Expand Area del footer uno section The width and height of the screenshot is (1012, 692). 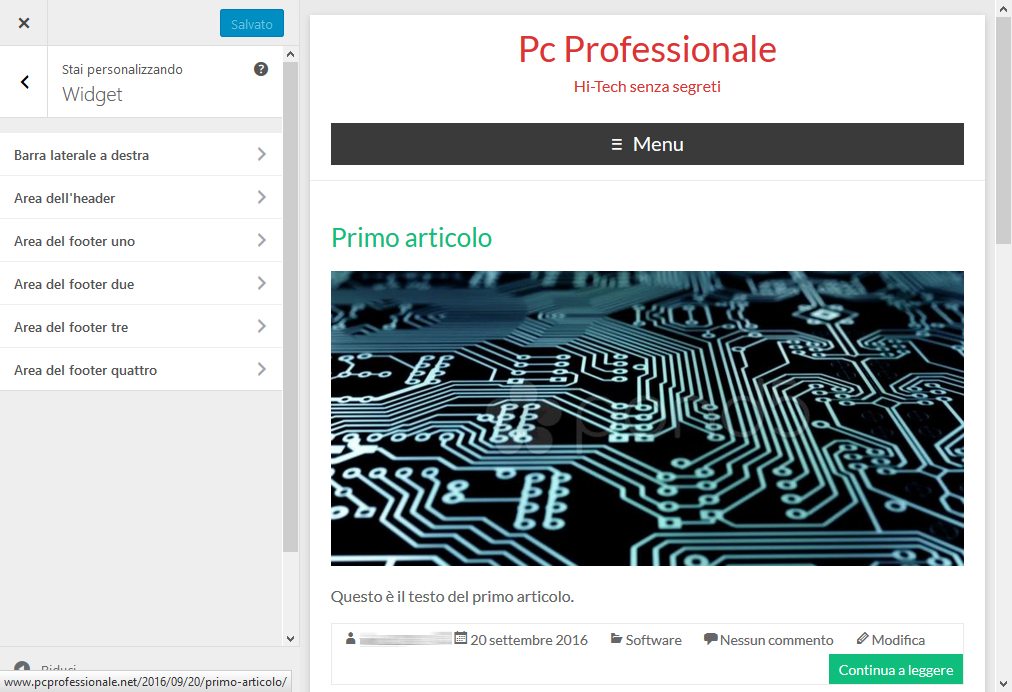(141, 241)
